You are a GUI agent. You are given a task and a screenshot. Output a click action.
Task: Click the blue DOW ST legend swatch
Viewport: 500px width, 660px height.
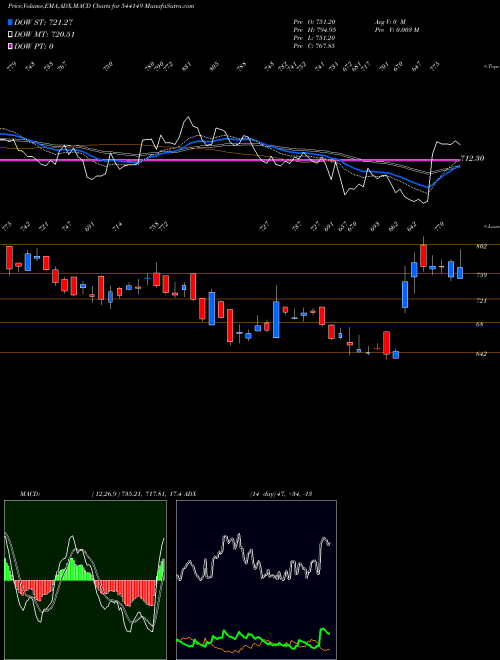(10, 22)
